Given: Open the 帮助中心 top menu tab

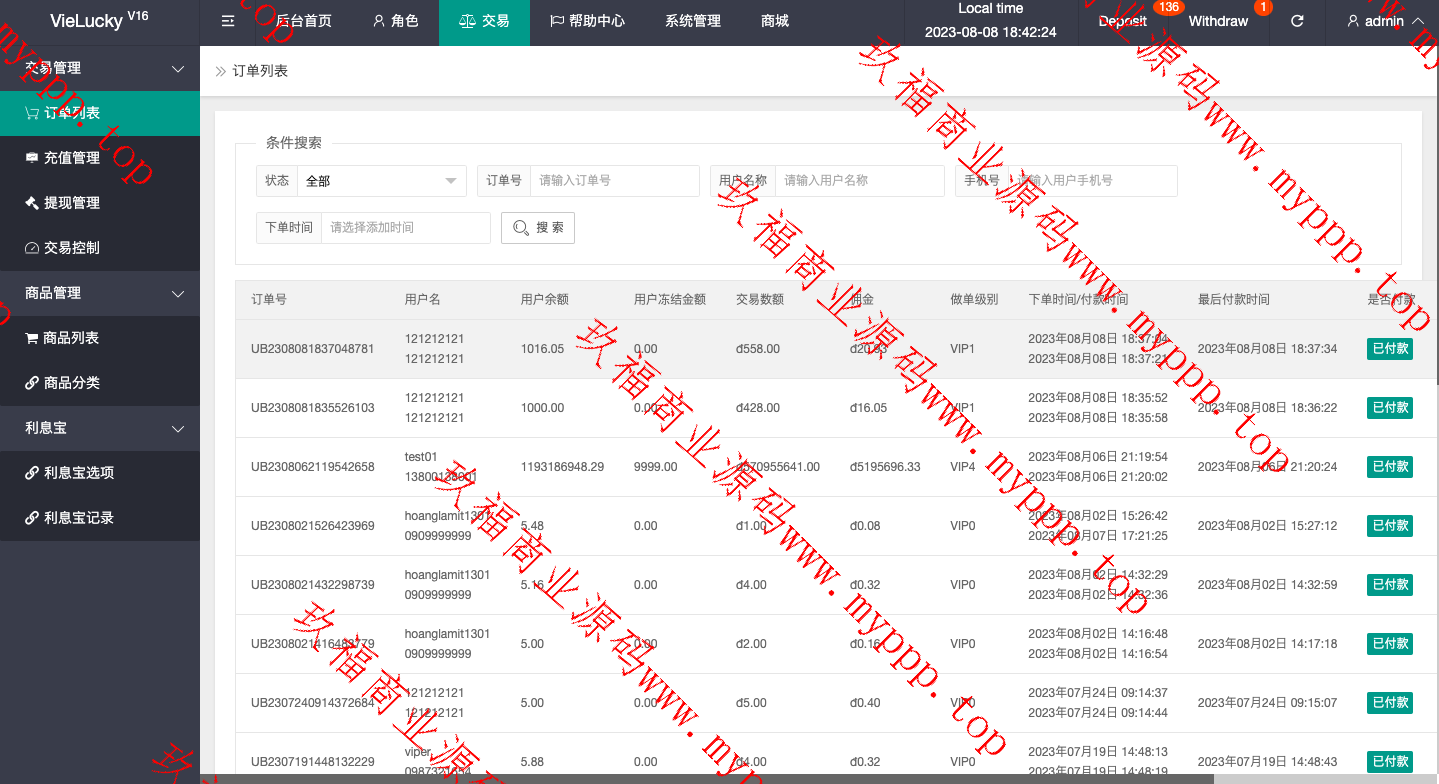Looking at the screenshot, I should [588, 21].
